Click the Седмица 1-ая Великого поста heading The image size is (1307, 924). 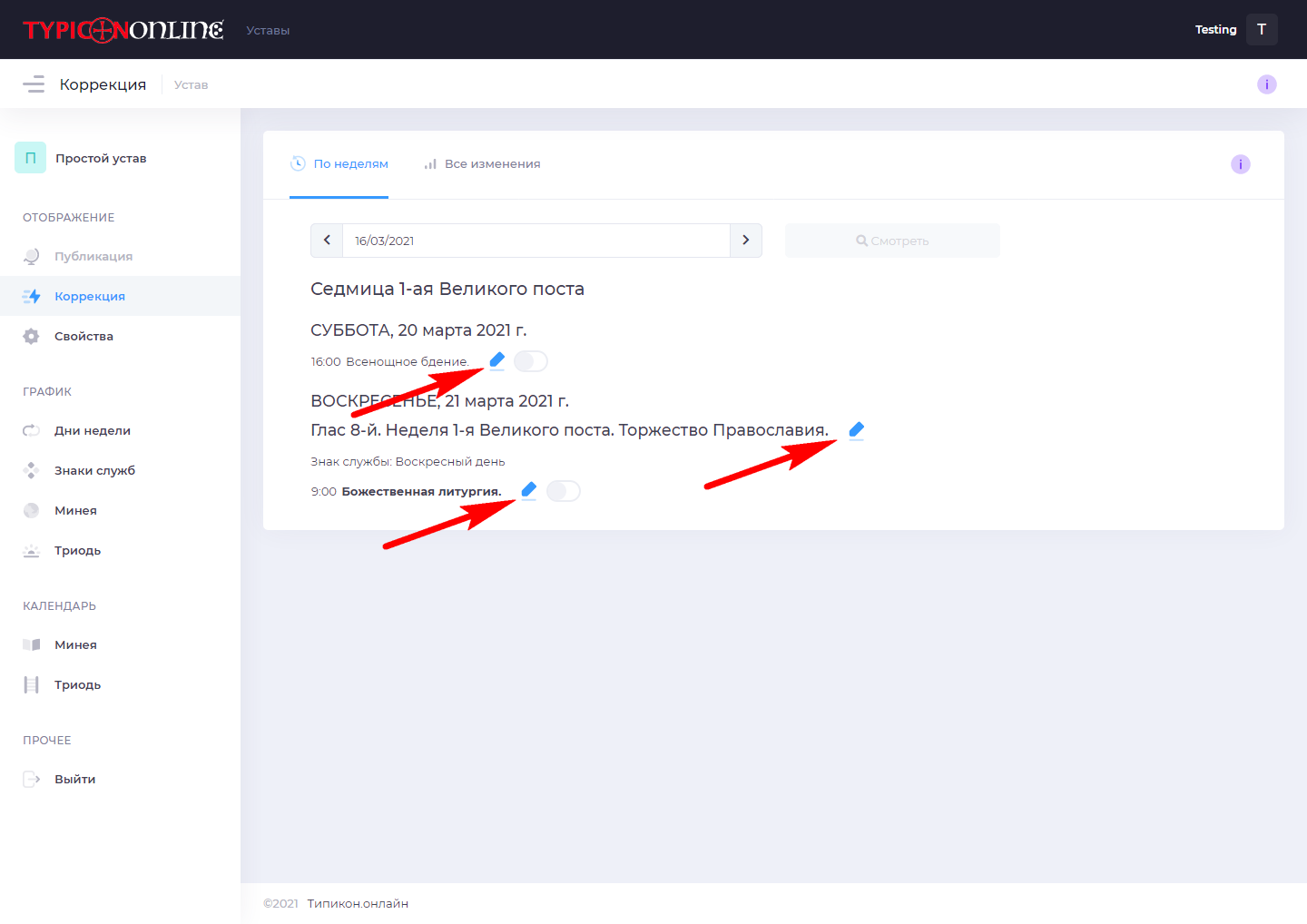coord(447,289)
